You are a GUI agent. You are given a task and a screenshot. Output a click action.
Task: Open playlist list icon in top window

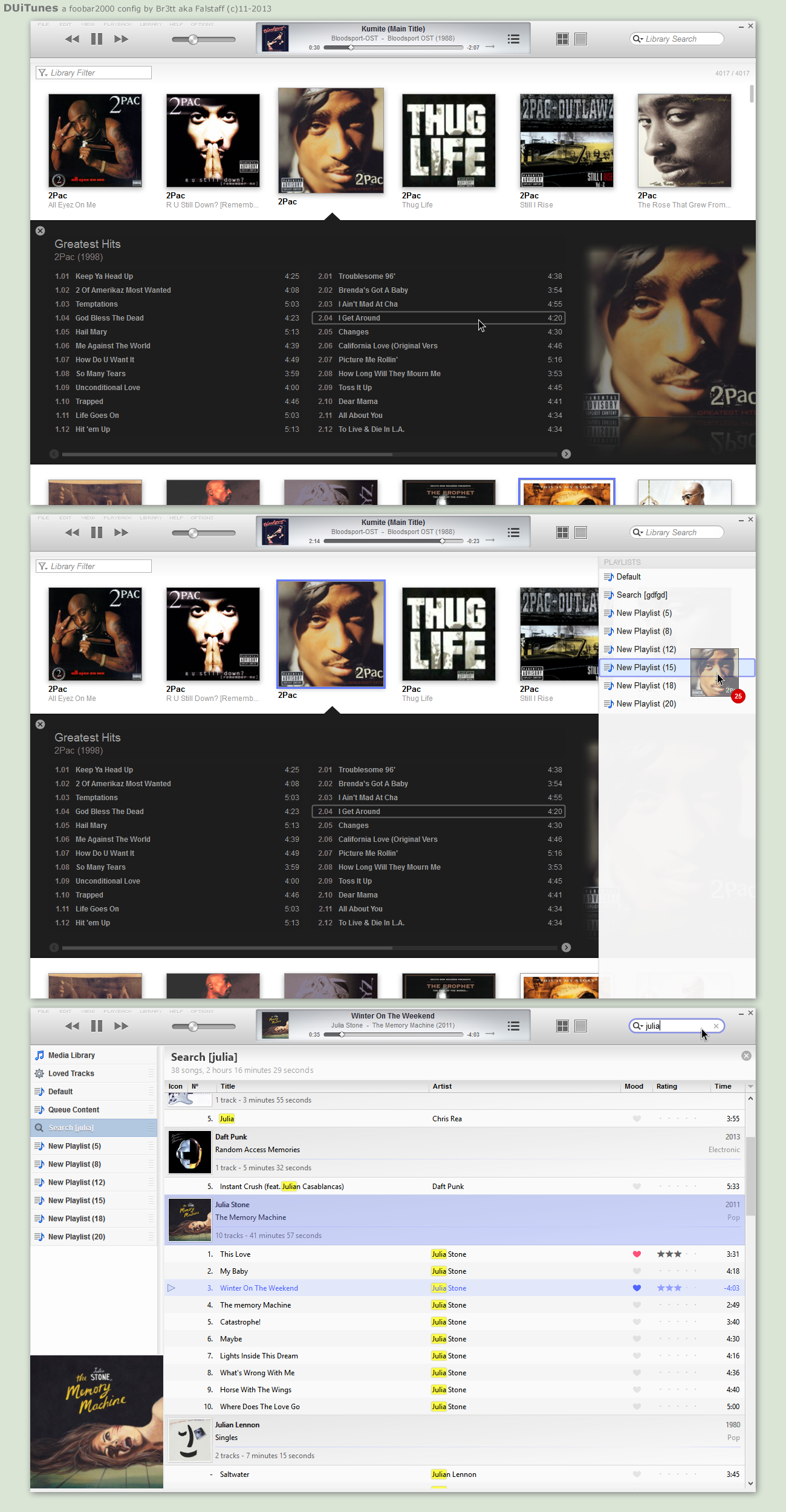(x=514, y=39)
